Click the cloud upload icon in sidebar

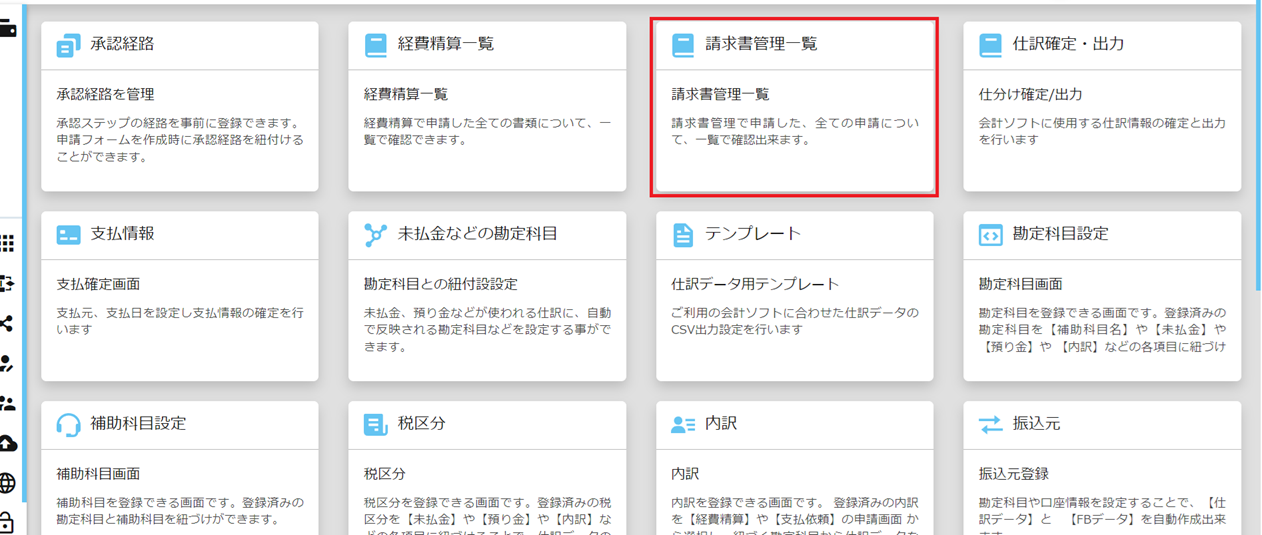tap(7, 443)
